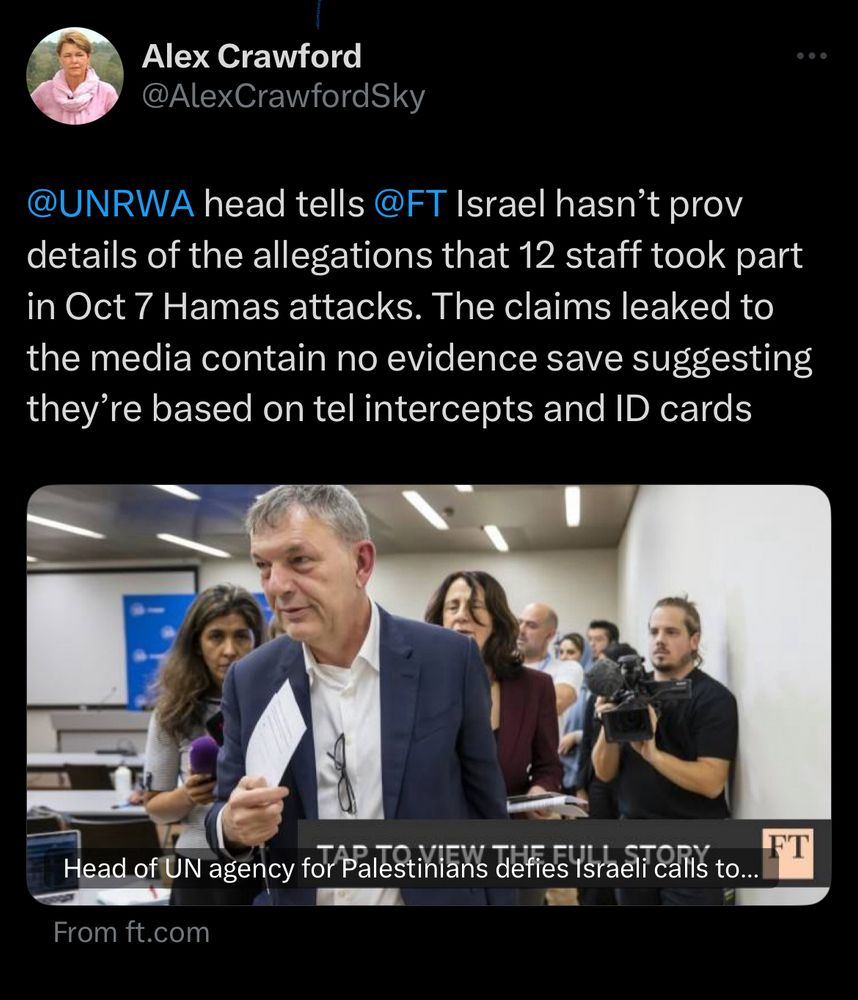Click the glasses hanging on the white shirt
Image resolution: width=858 pixels, height=1000 pixels.
point(343,773)
